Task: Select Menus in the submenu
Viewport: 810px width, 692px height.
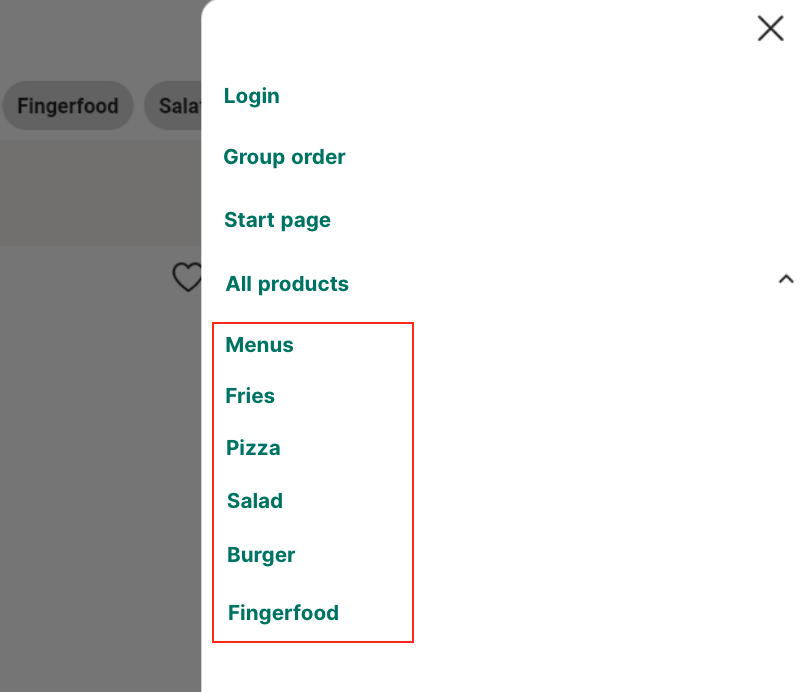Action: click(x=260, y=345)
